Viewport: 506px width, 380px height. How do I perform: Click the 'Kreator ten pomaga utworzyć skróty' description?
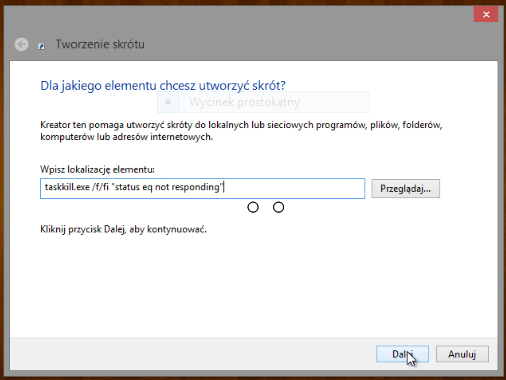(241, 131)
